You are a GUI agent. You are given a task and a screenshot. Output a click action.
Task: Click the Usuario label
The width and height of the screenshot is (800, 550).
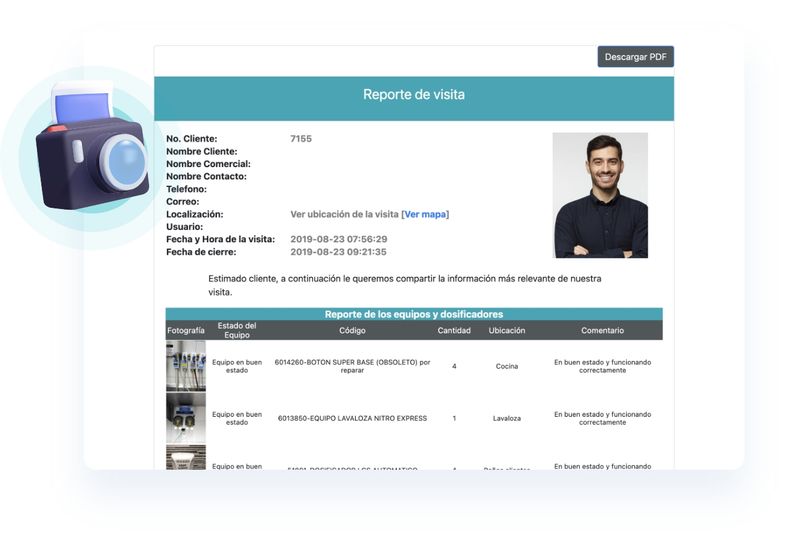coord(184,227)
